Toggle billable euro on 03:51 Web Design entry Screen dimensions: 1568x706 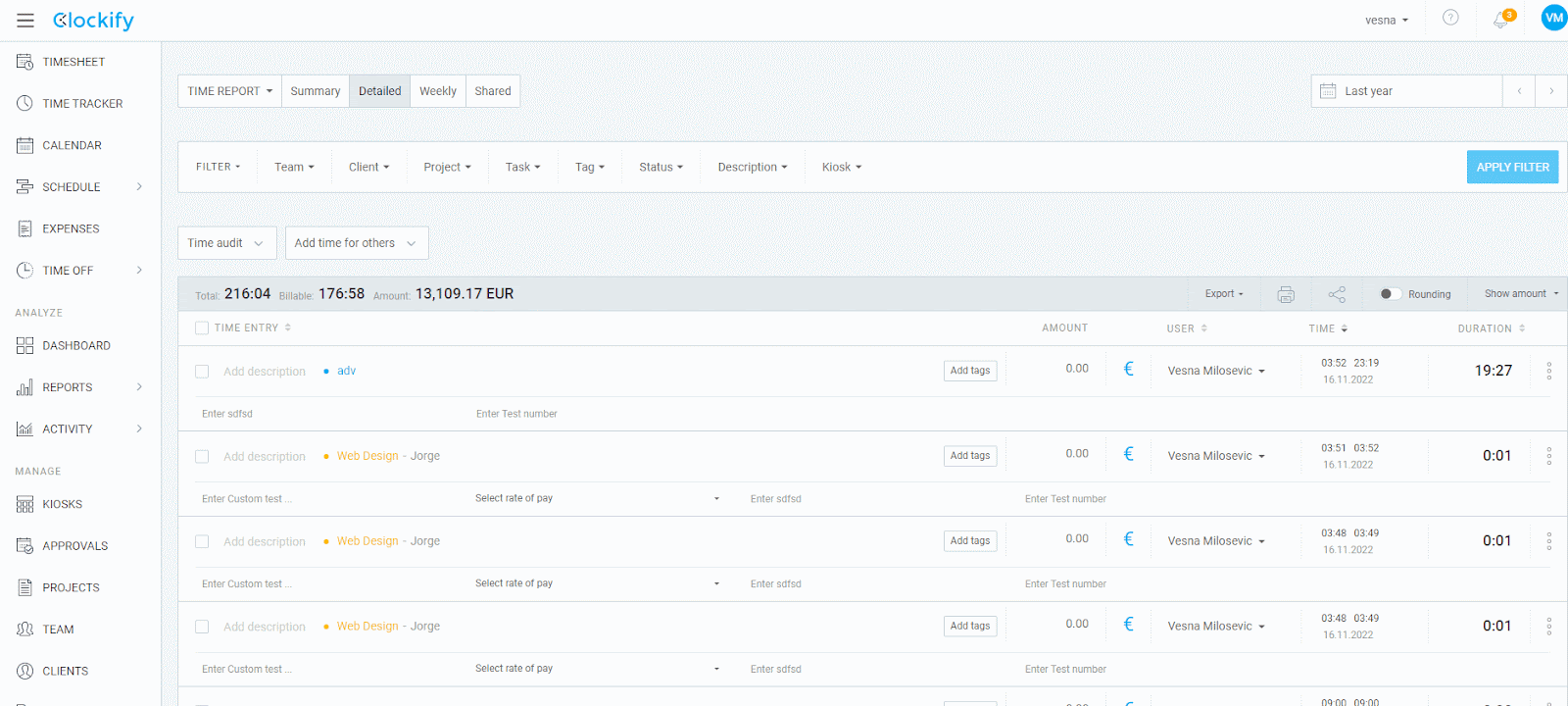(x=1128, y=454)
